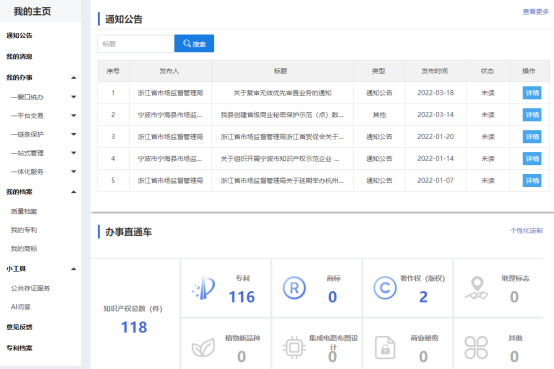Click the geographical indication (地理标志) map pin icon
Screen dimensions: 554x369
click(x=476, y=288)
